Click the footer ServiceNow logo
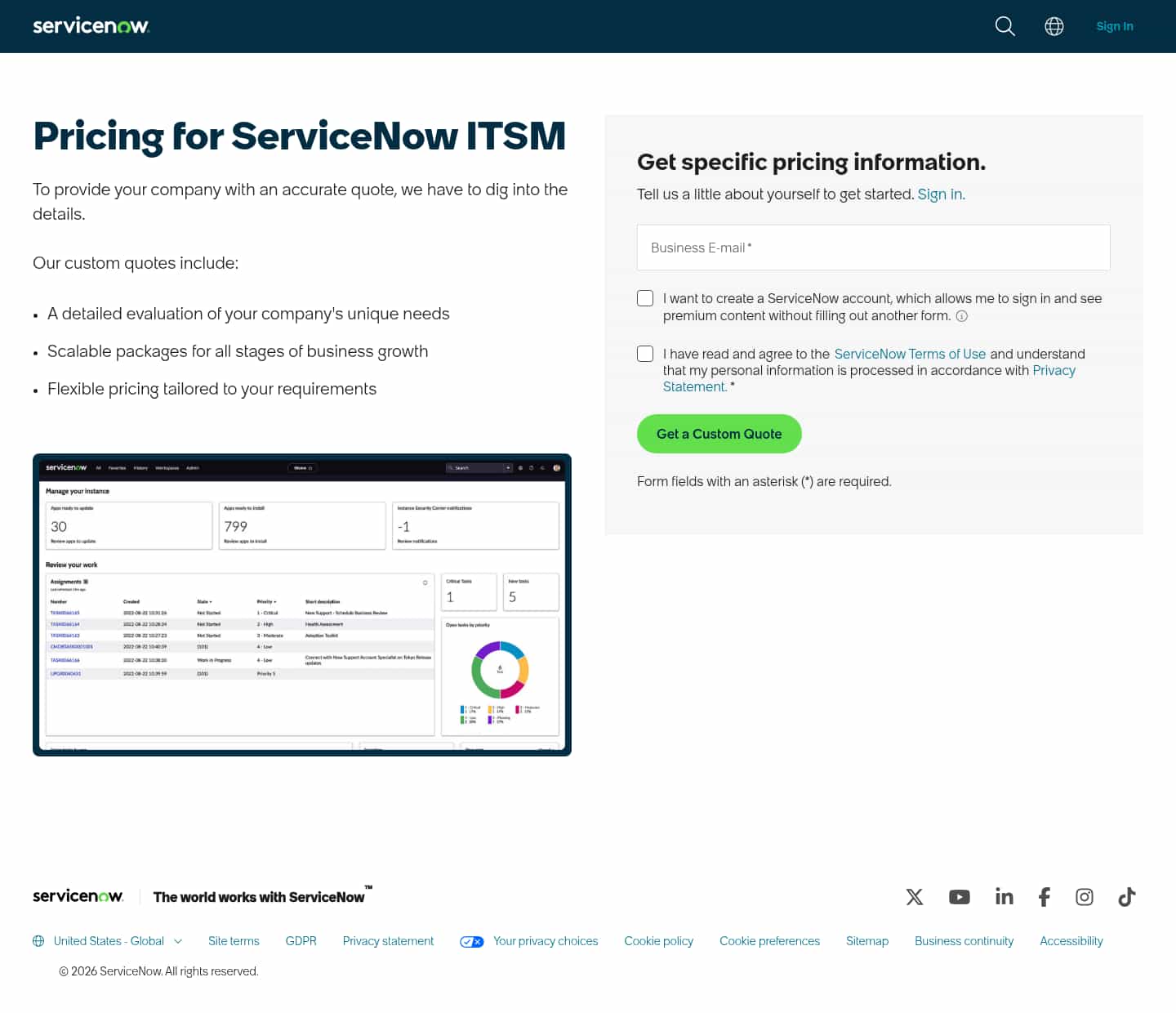The image size is (1176, 1013). pyautogui.click(x=78, y=896)
